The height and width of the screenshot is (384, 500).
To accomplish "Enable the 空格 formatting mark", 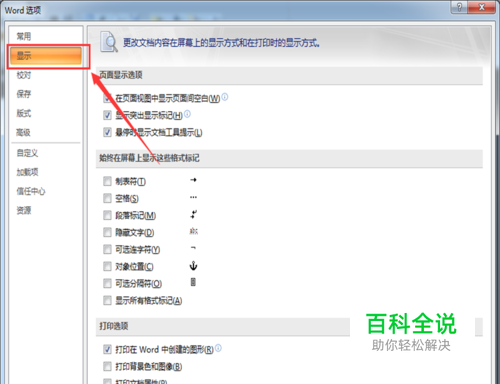I will click(107, 198).
